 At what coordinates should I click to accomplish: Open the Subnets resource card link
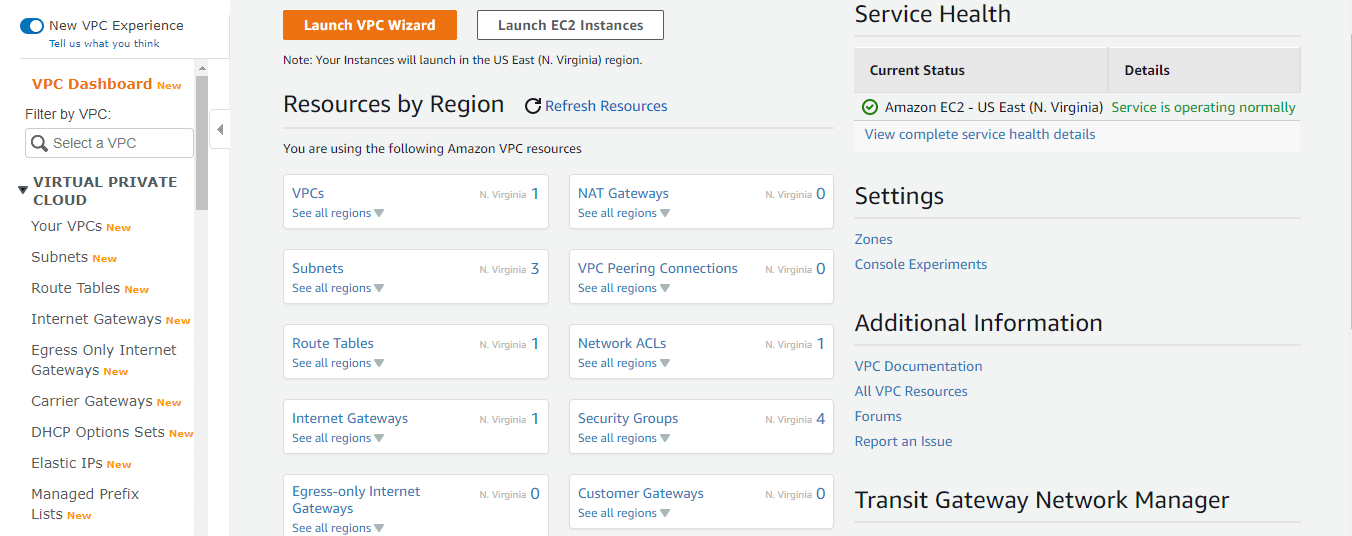318,268
